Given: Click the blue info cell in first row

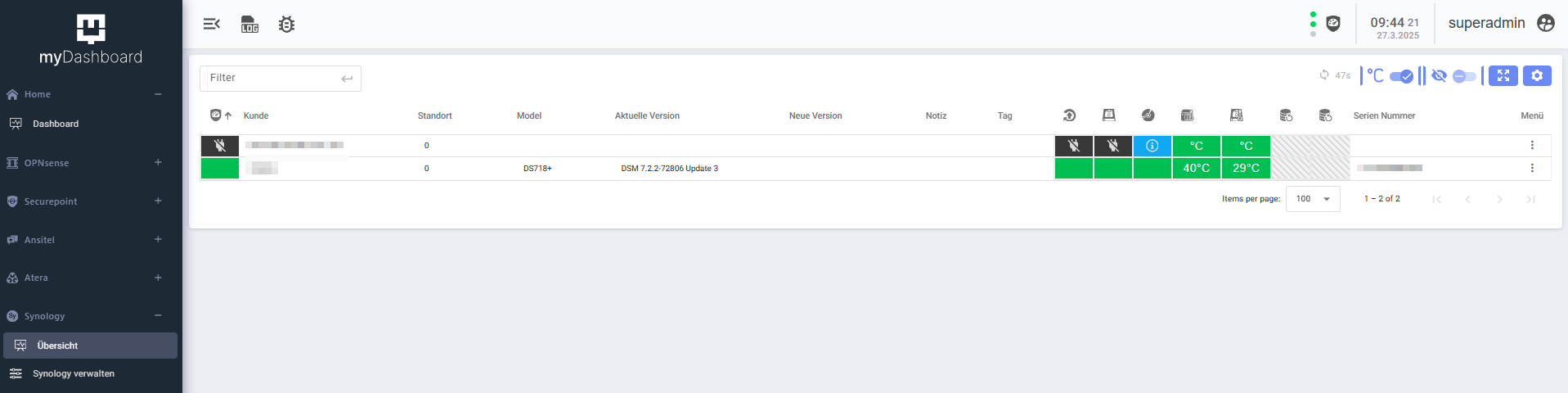Looking at the screenshot, I should click(x=1152, y=146).
